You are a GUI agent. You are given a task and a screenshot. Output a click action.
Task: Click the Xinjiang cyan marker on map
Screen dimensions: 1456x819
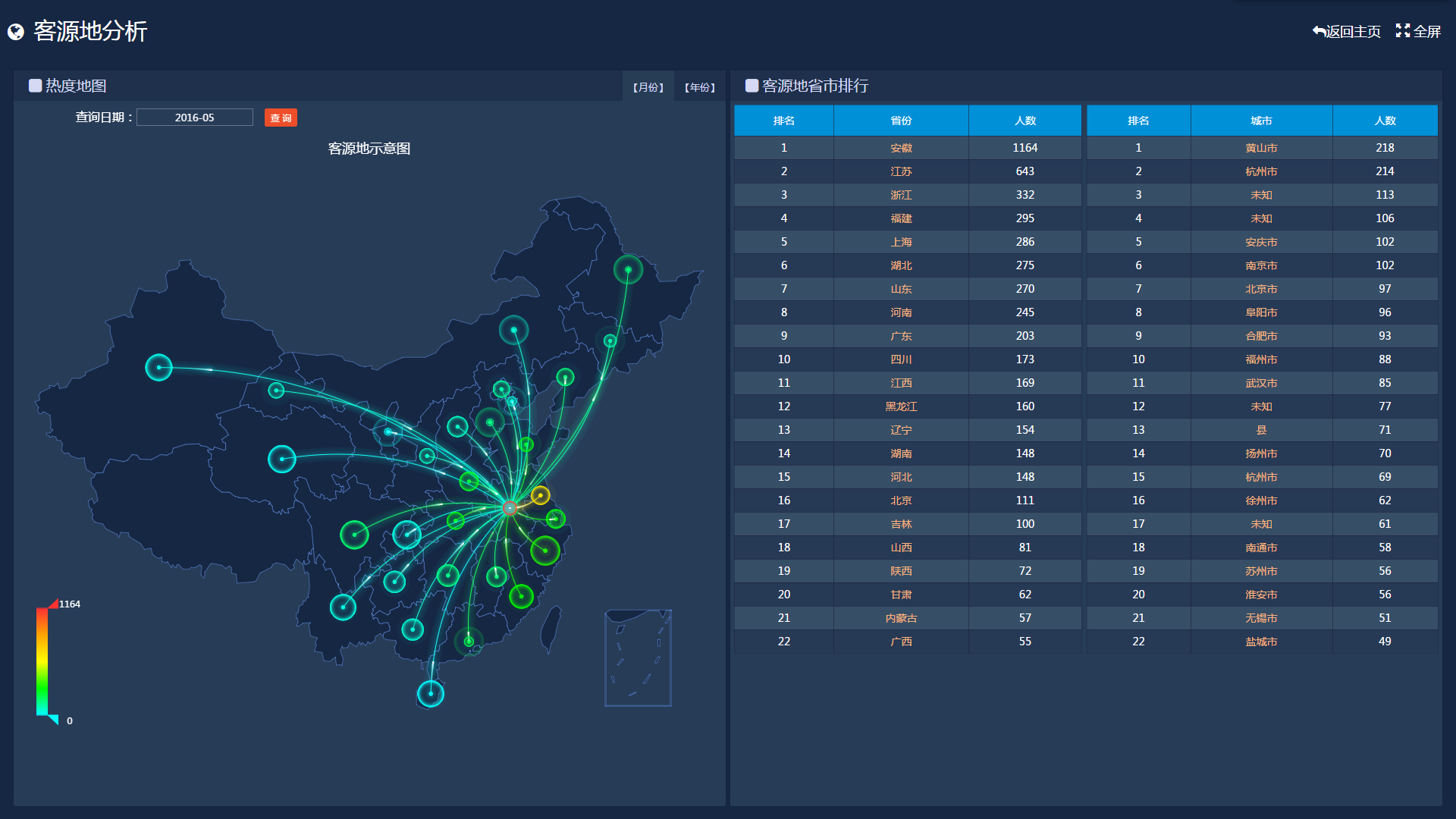pos(158,368)
